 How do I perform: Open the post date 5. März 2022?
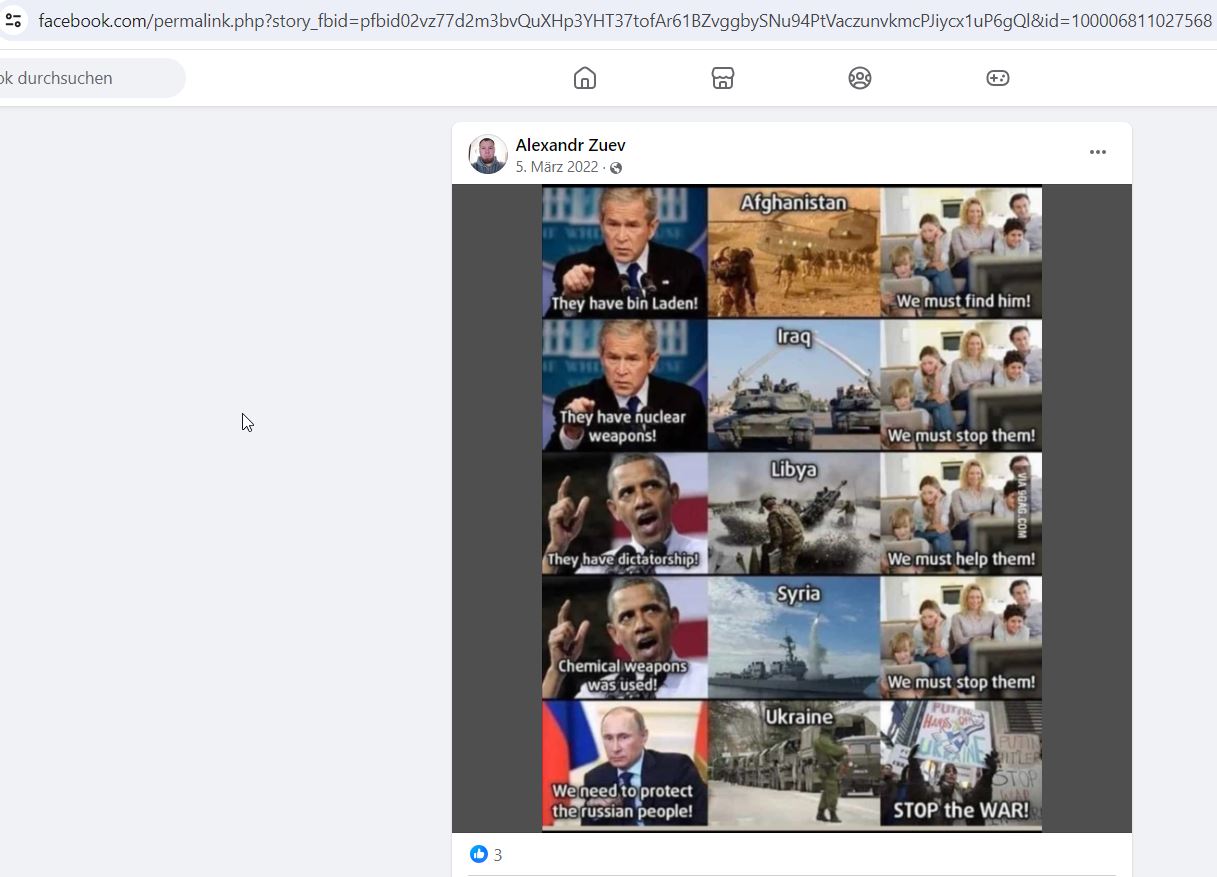click(557, 167)
